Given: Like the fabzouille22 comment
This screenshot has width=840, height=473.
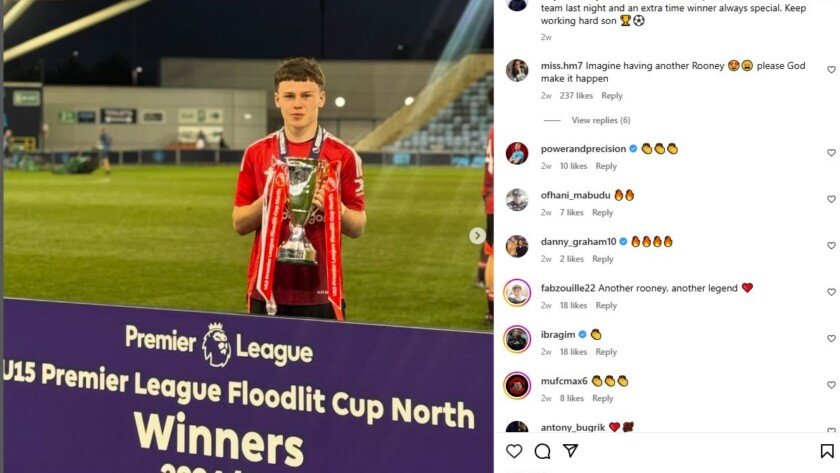Looking at the screenshot, I should (x=831, y=292).
